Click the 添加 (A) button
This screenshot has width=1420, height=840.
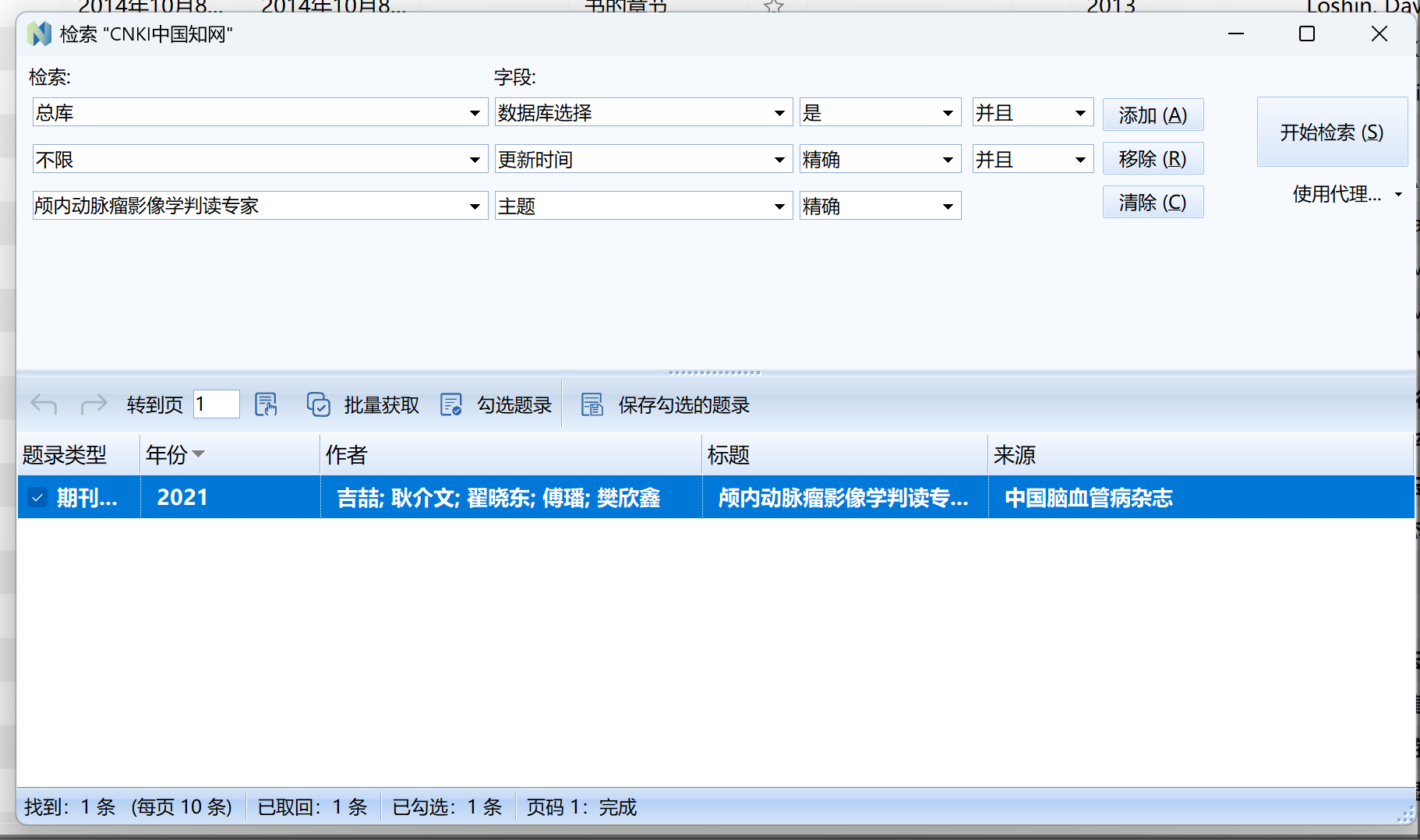click(1153, 115)
